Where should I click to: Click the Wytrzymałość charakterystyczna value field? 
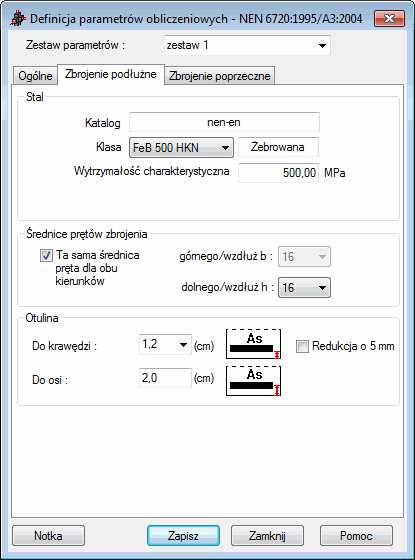click(x=278, y=173)
